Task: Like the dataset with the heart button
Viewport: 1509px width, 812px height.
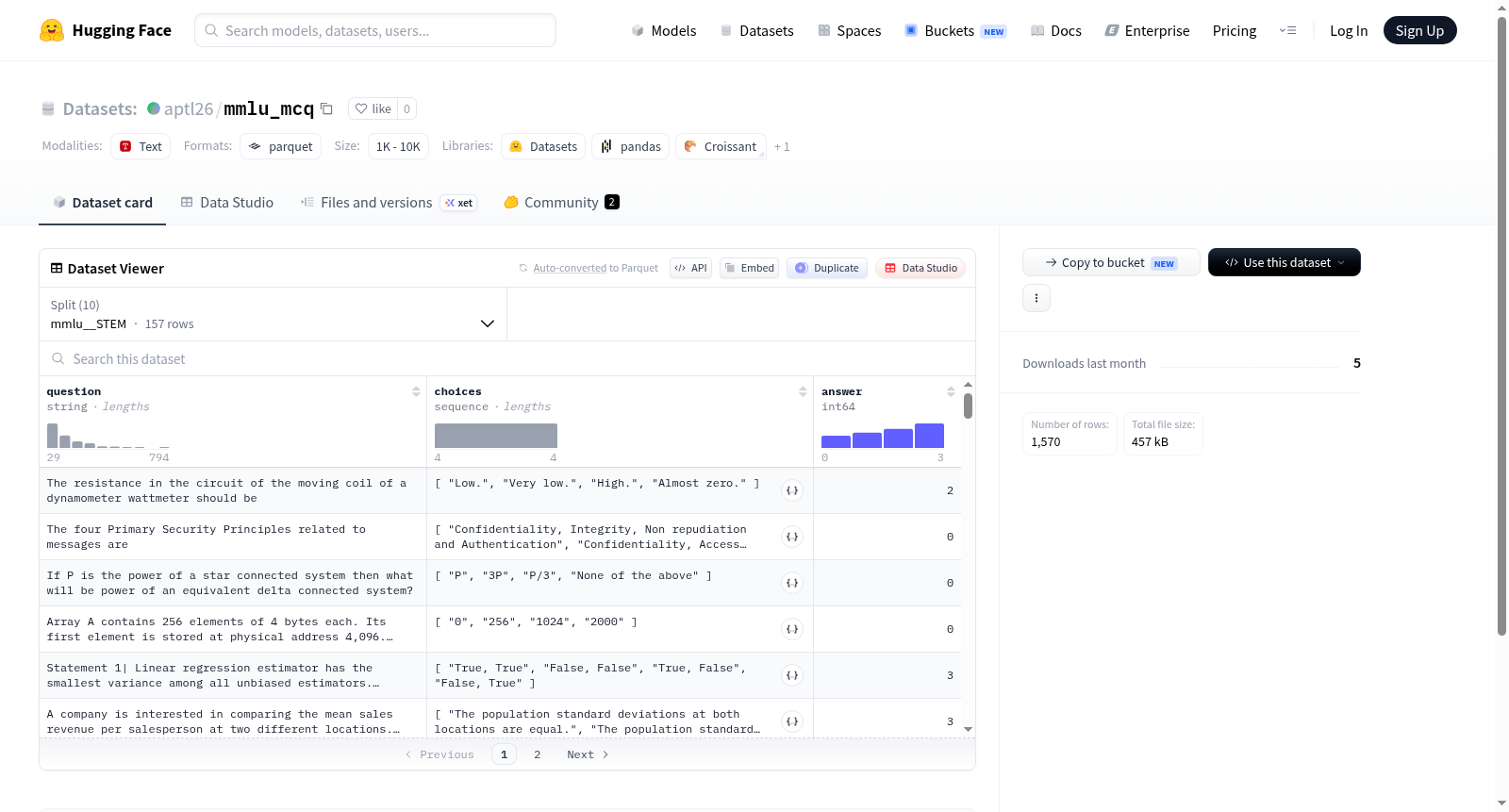Action: [373, 108]
